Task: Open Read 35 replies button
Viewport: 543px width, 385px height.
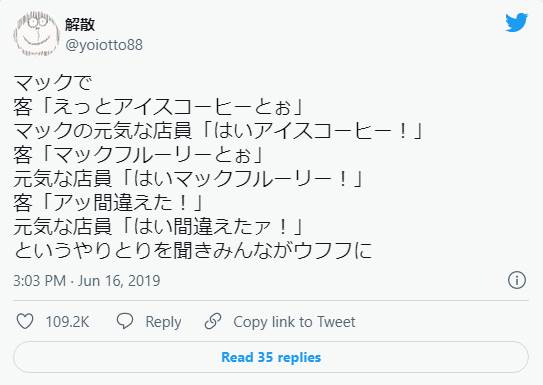Action: click(x=271, y=357)
